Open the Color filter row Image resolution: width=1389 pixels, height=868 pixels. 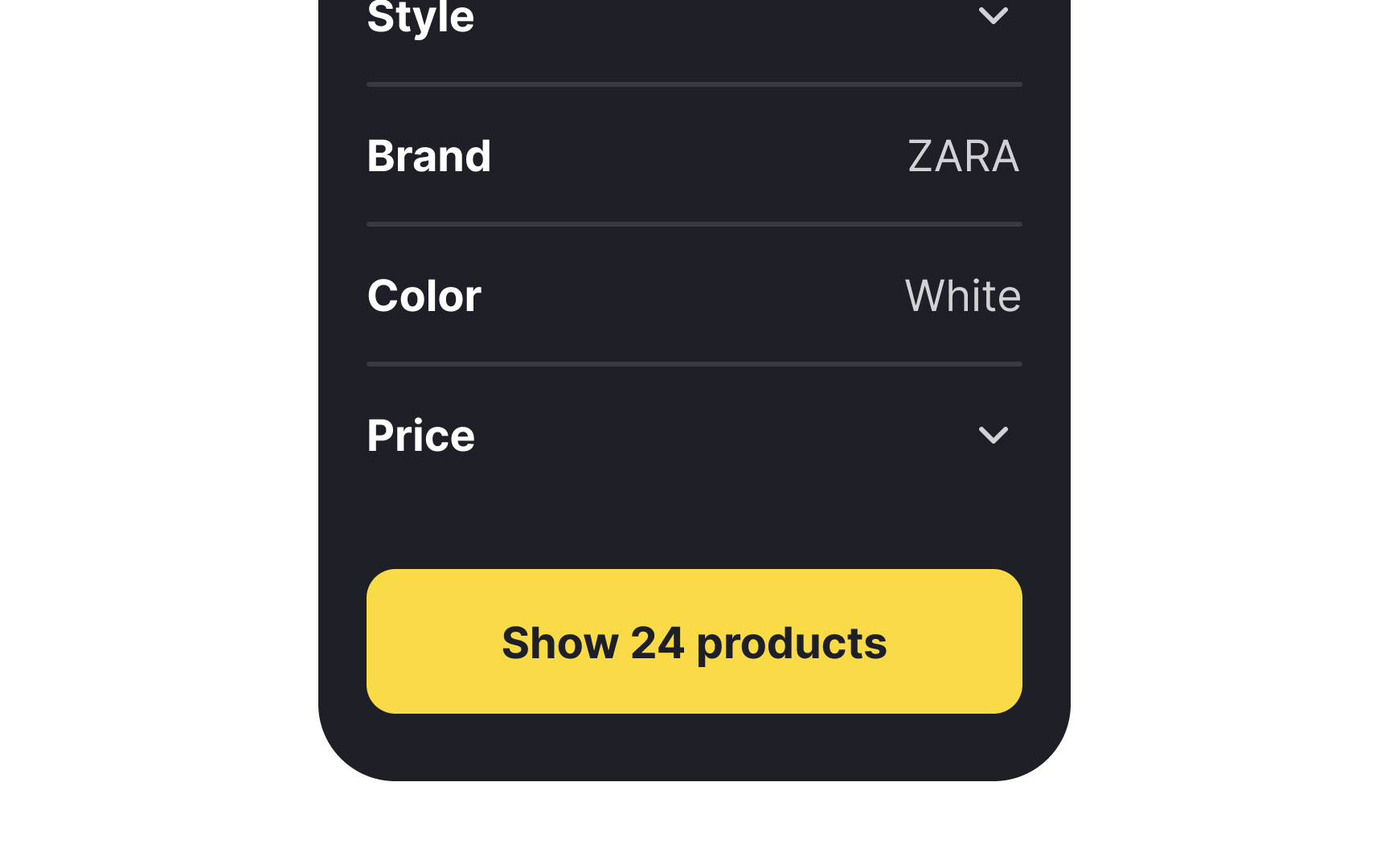point(694,295)
